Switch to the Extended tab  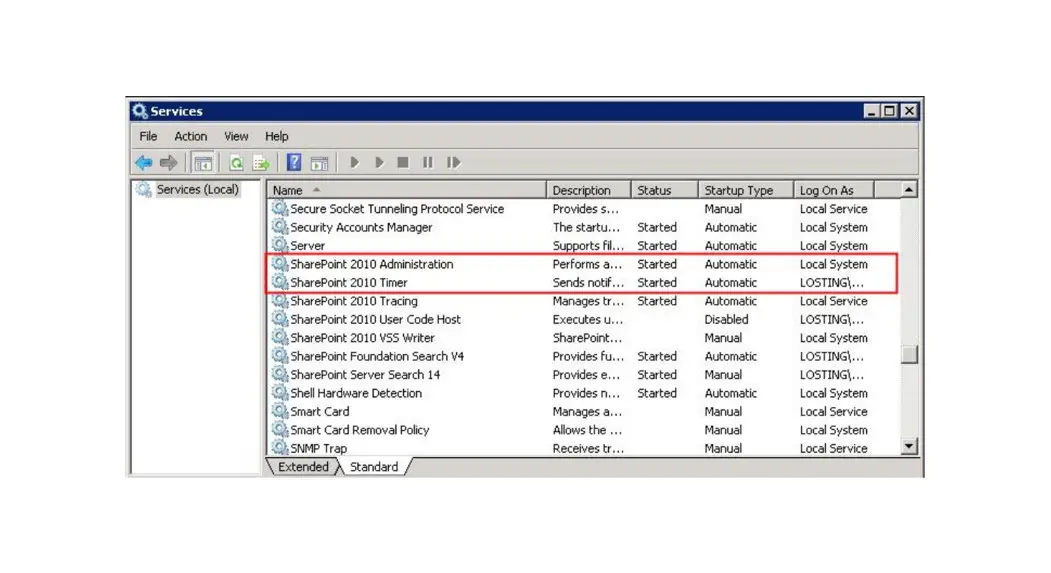pyautogui.click(x=303, y=466)
